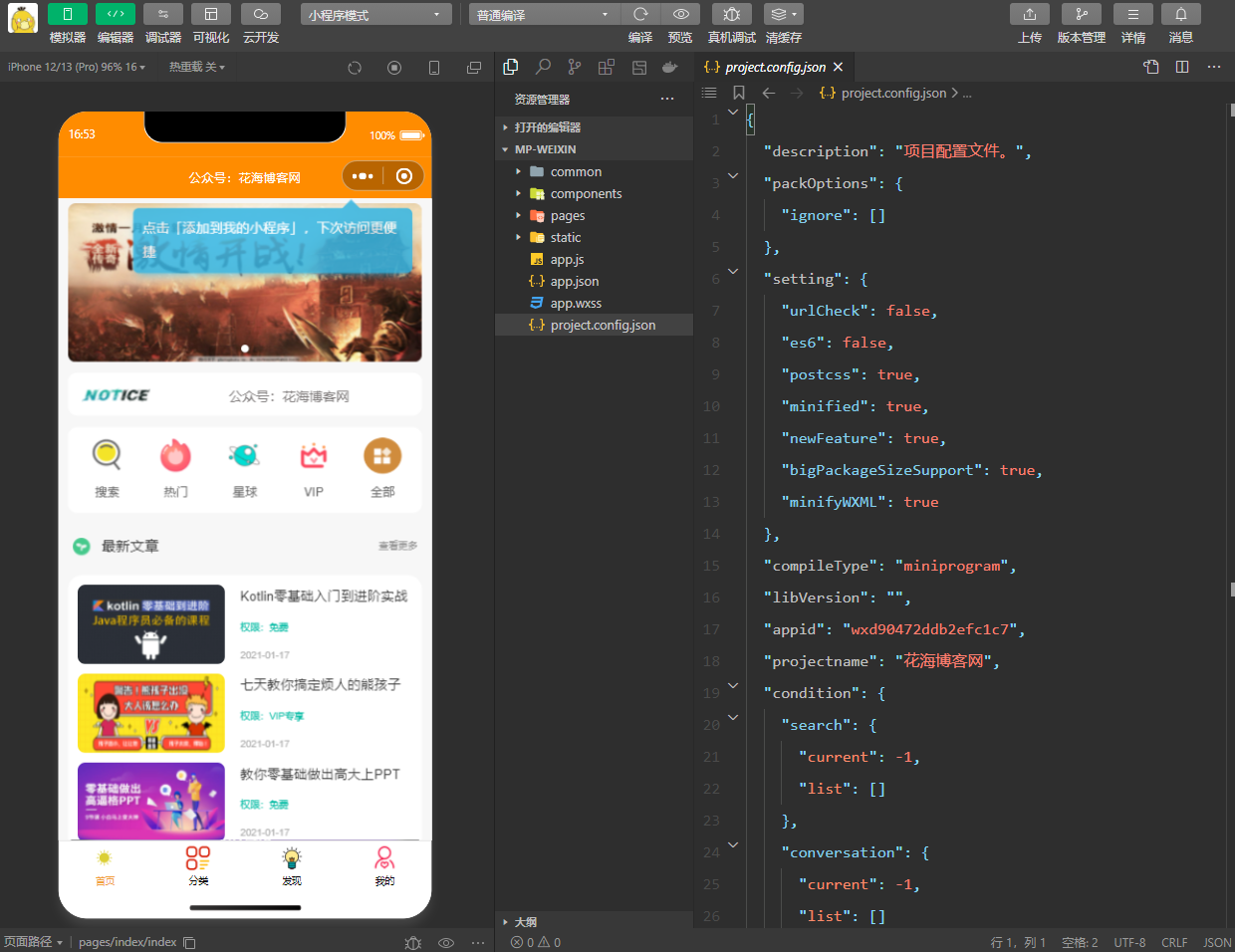Open the source control icon

tap(575, 67)
